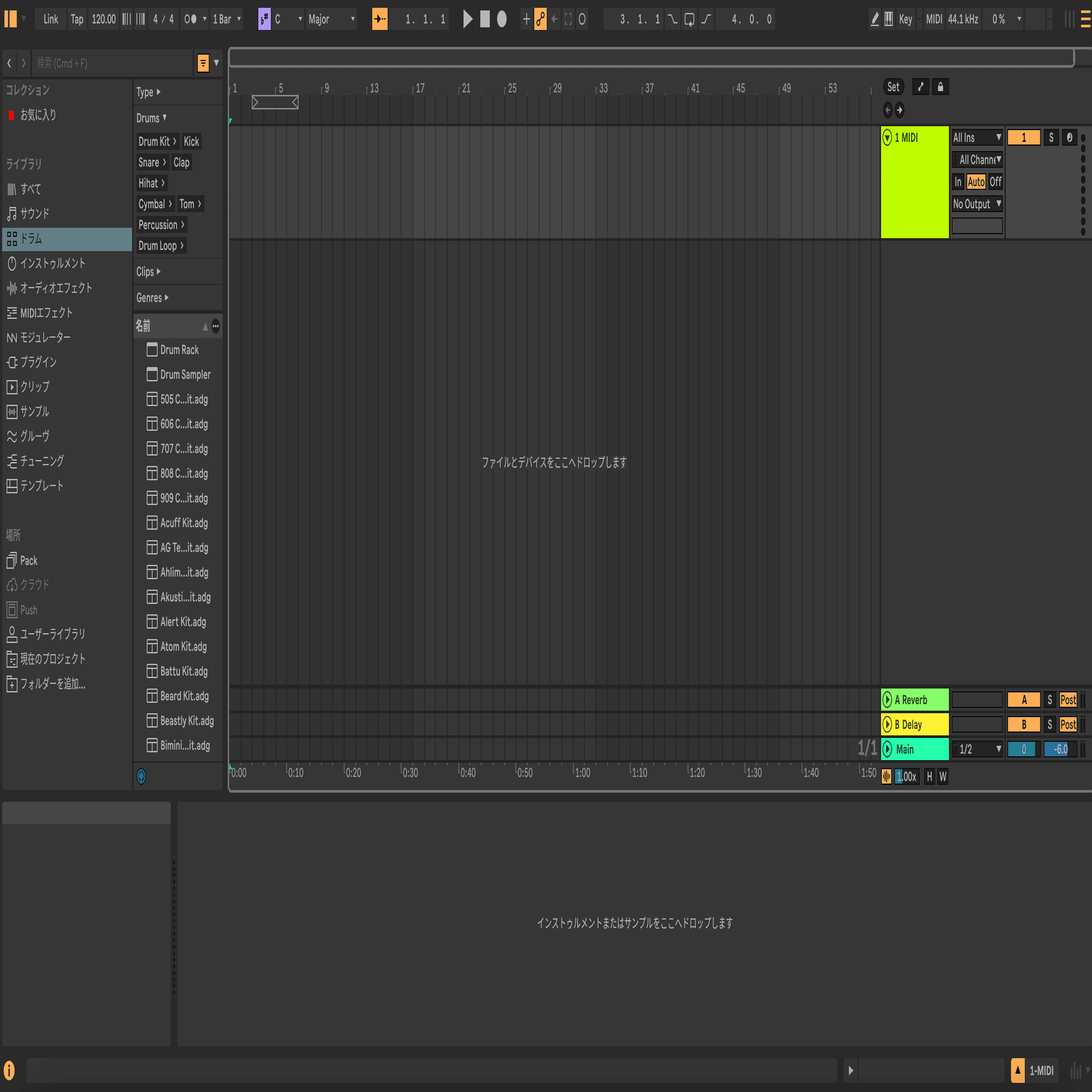Click the Stop button in the transport bar
Screen dimensions: 1092x1092
484,20
